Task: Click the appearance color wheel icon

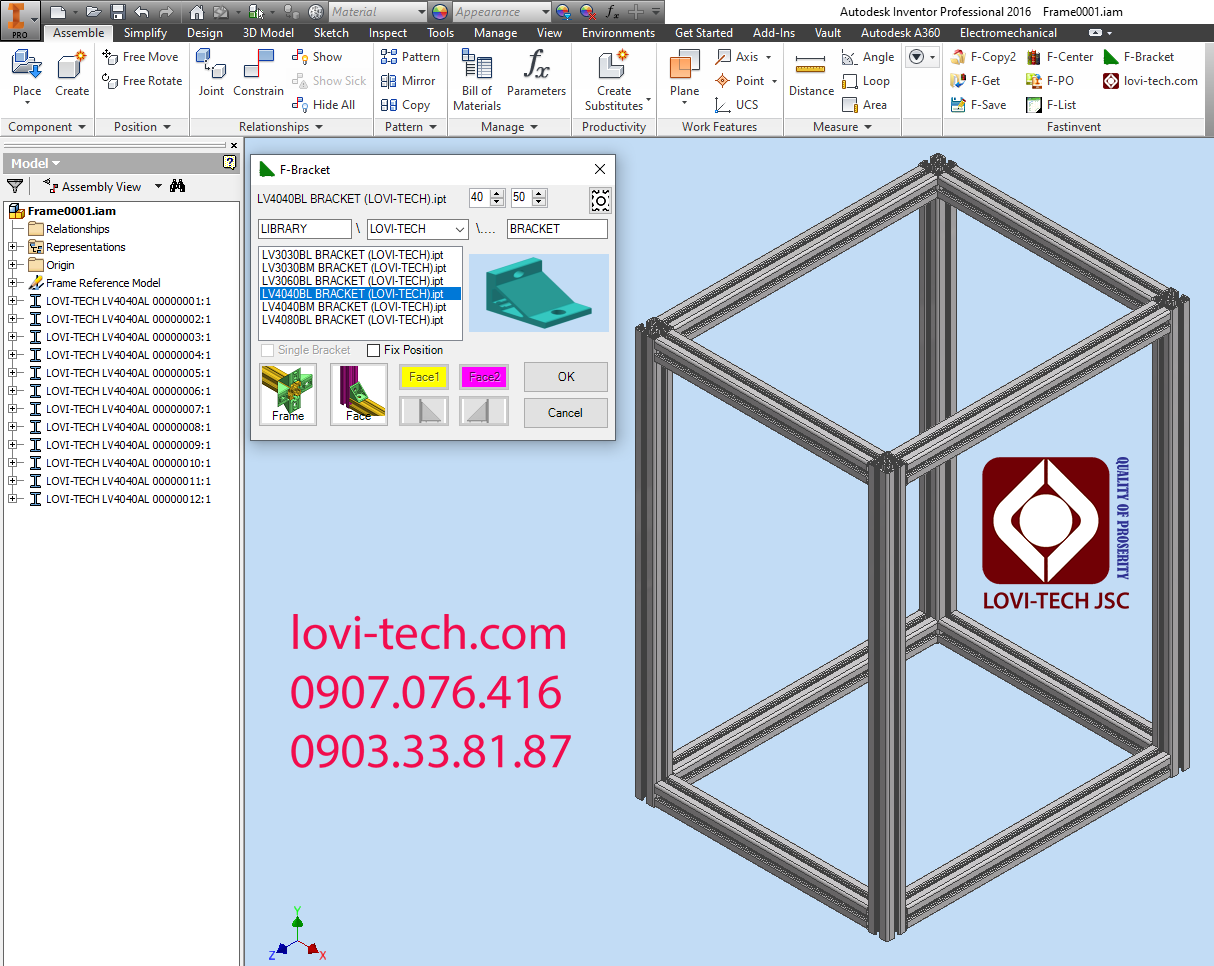Action: coord(440,12)
